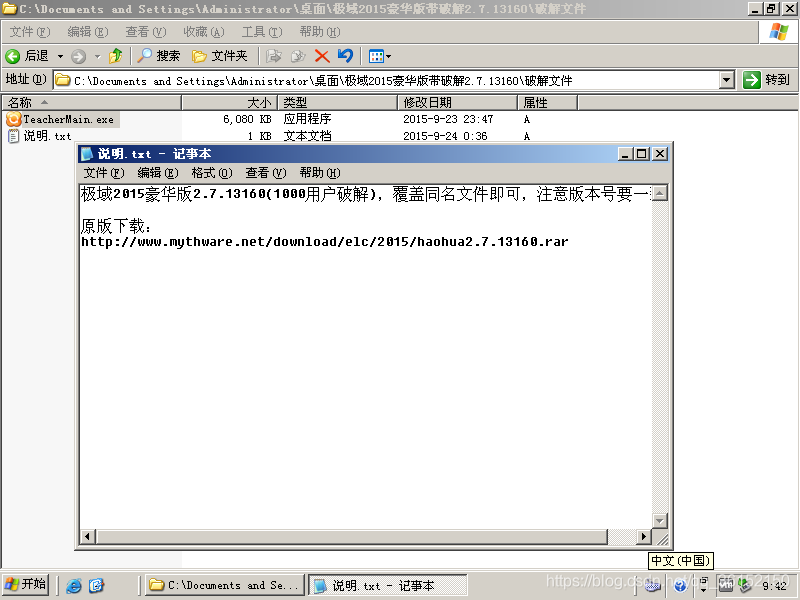Close the 说明.txt Notepad window
800x600 pixels.
click(x=660, y=154)
